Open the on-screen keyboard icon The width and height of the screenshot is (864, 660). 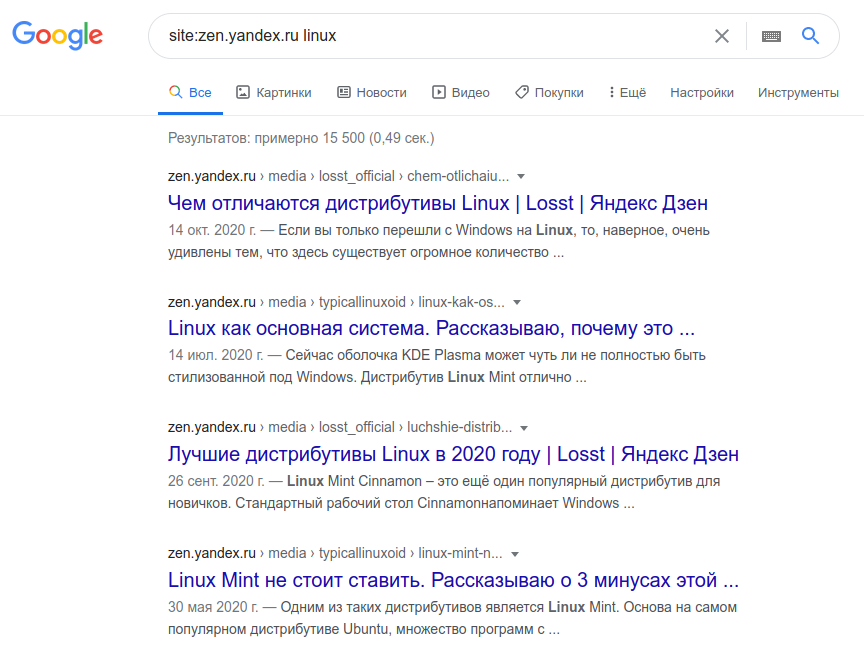[771, 36]
